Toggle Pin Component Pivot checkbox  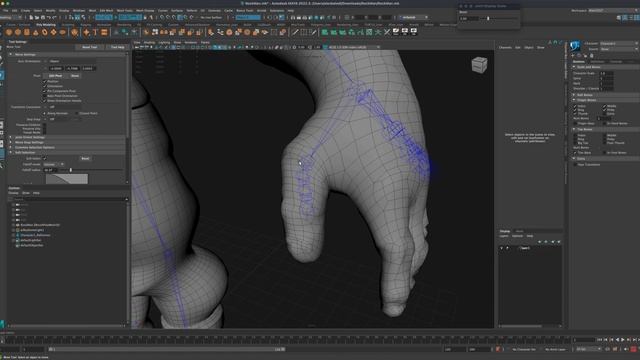click(x=44, y=91)
